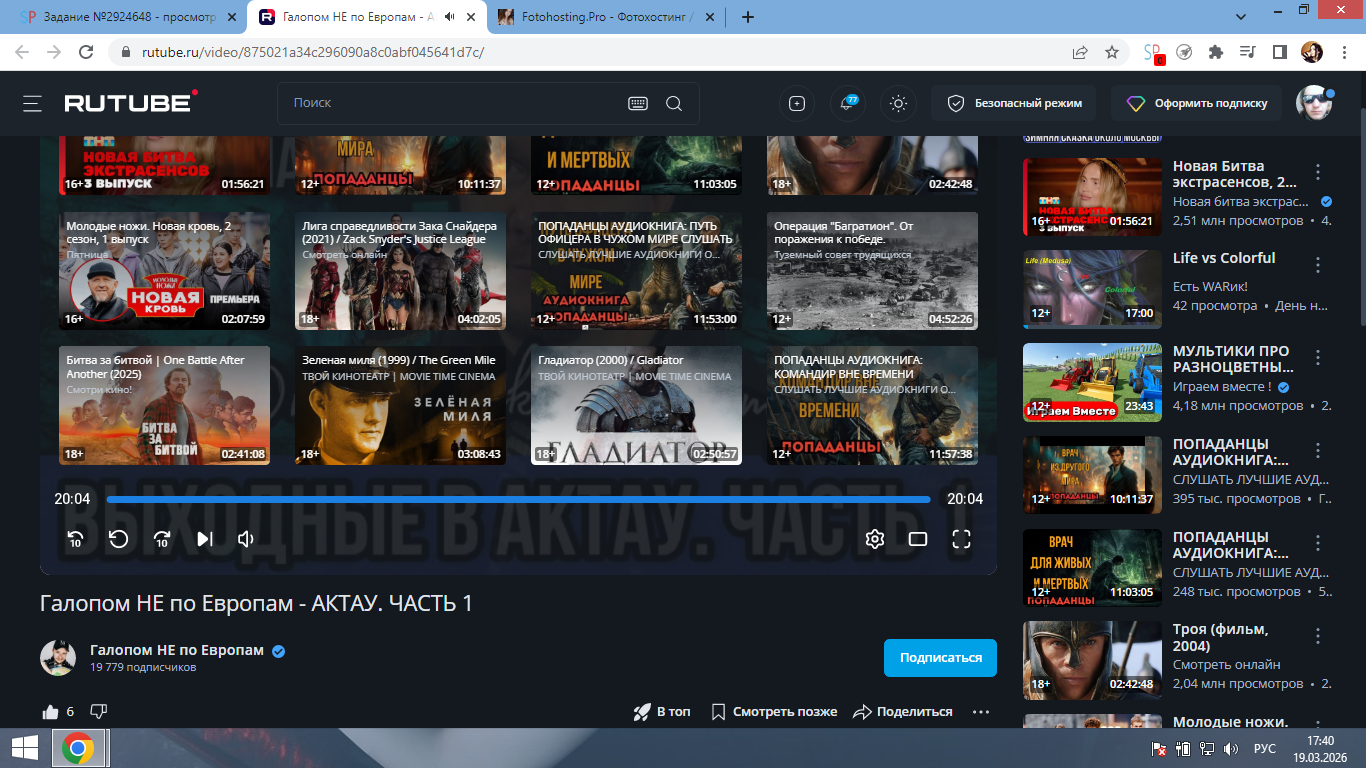Open more options for Life vs Colorful
This screenshot has width=1366, height=768.
click(x=1318, y=265)
